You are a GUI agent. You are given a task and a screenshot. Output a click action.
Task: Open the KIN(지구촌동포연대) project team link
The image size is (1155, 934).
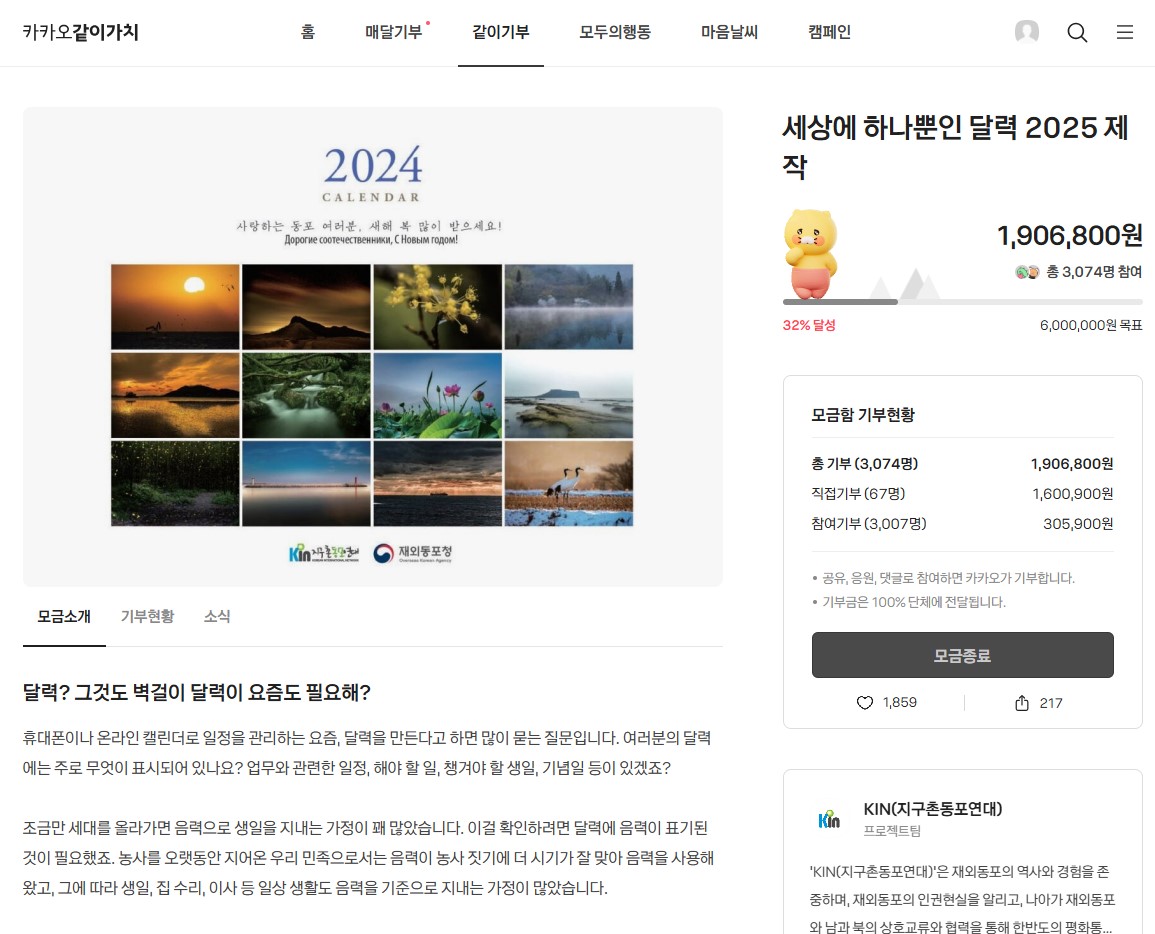tap(933, 809)
